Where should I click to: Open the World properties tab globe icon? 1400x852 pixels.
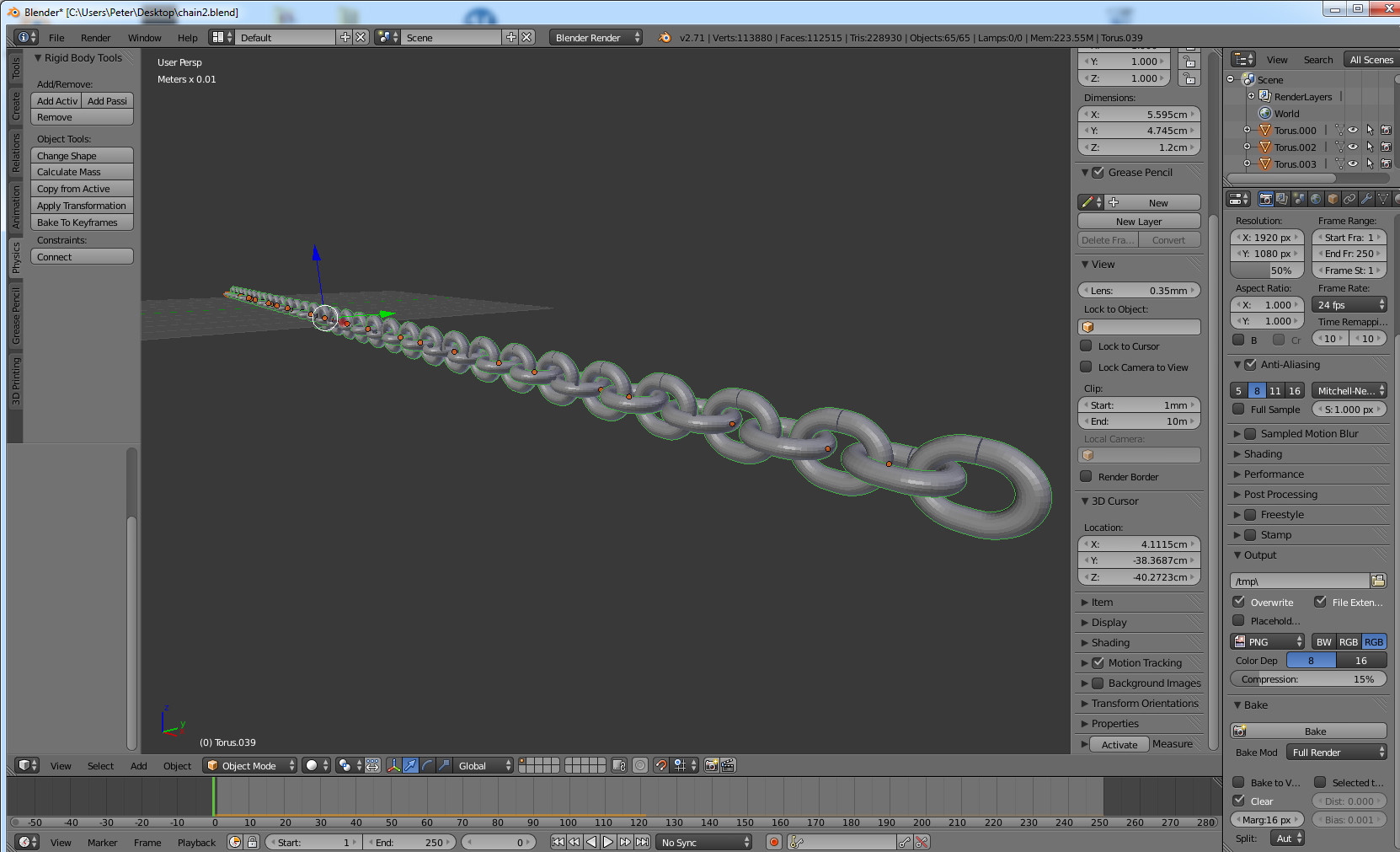[1316, 199]
